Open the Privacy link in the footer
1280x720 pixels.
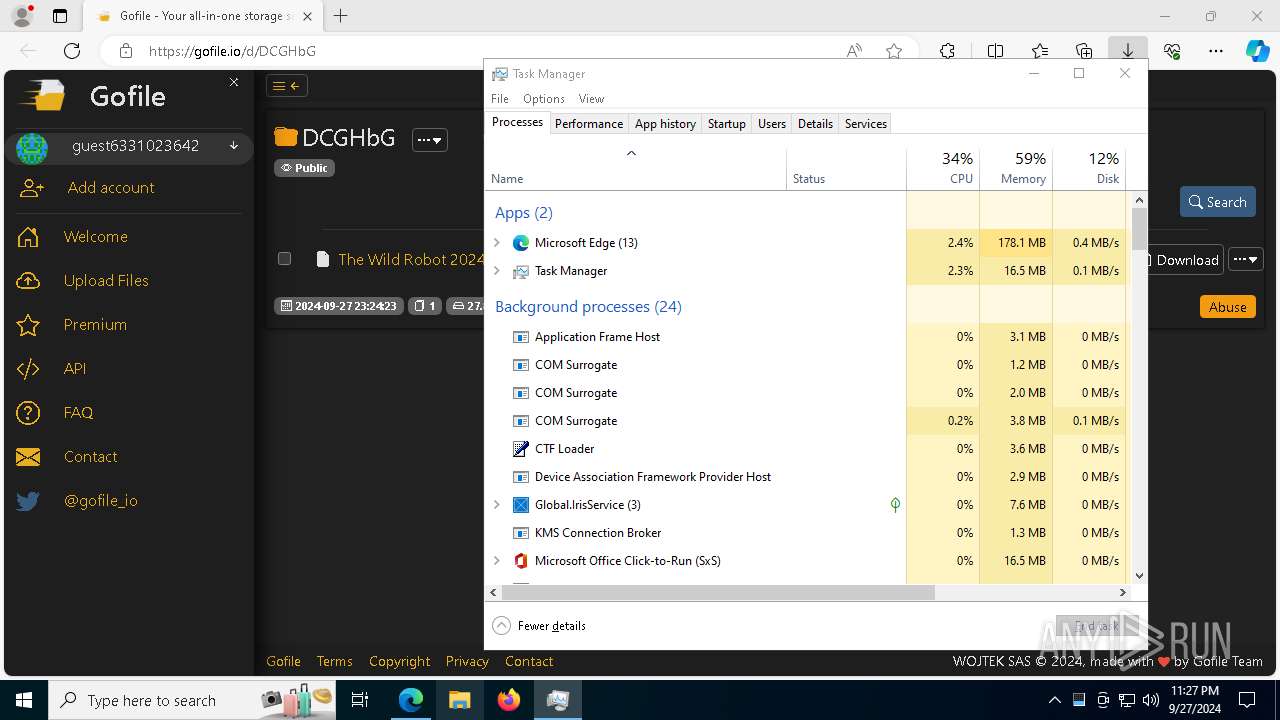tap(467, 661)
